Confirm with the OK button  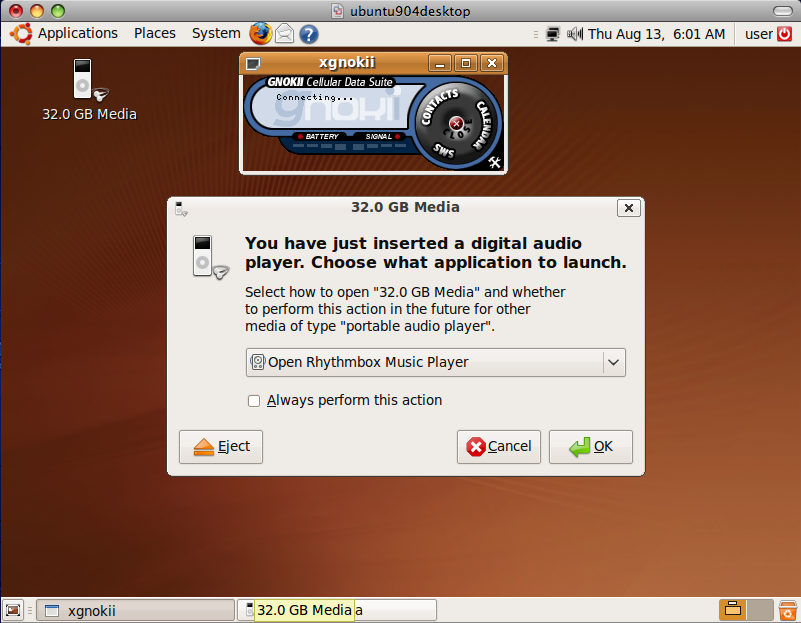pyautogui.click(x=591, y=447)
